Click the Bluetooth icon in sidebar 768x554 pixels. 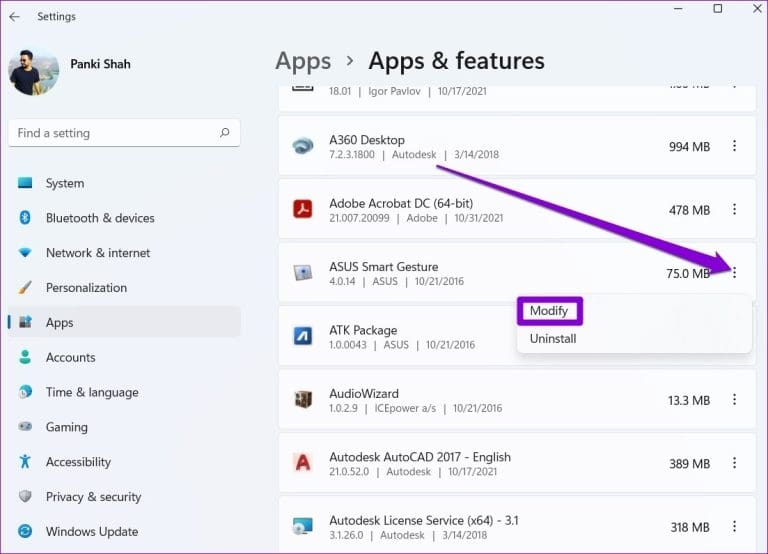(x=25, y=217)
